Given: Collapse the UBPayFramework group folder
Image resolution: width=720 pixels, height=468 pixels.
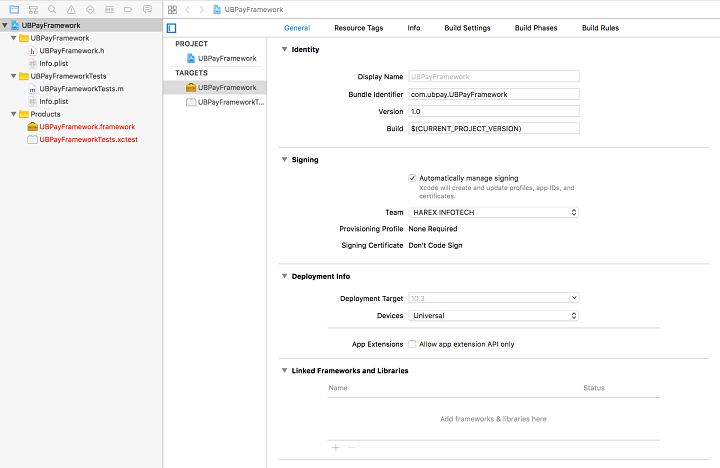Looking at the screenshot, I should pos(14,38).
